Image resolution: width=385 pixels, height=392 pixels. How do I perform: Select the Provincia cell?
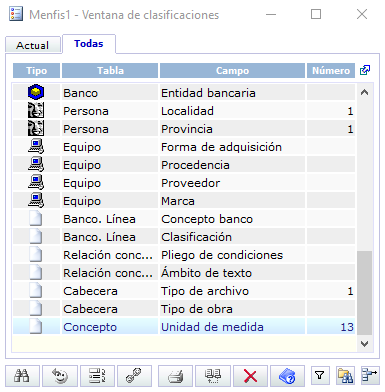(x=232, y=129)
